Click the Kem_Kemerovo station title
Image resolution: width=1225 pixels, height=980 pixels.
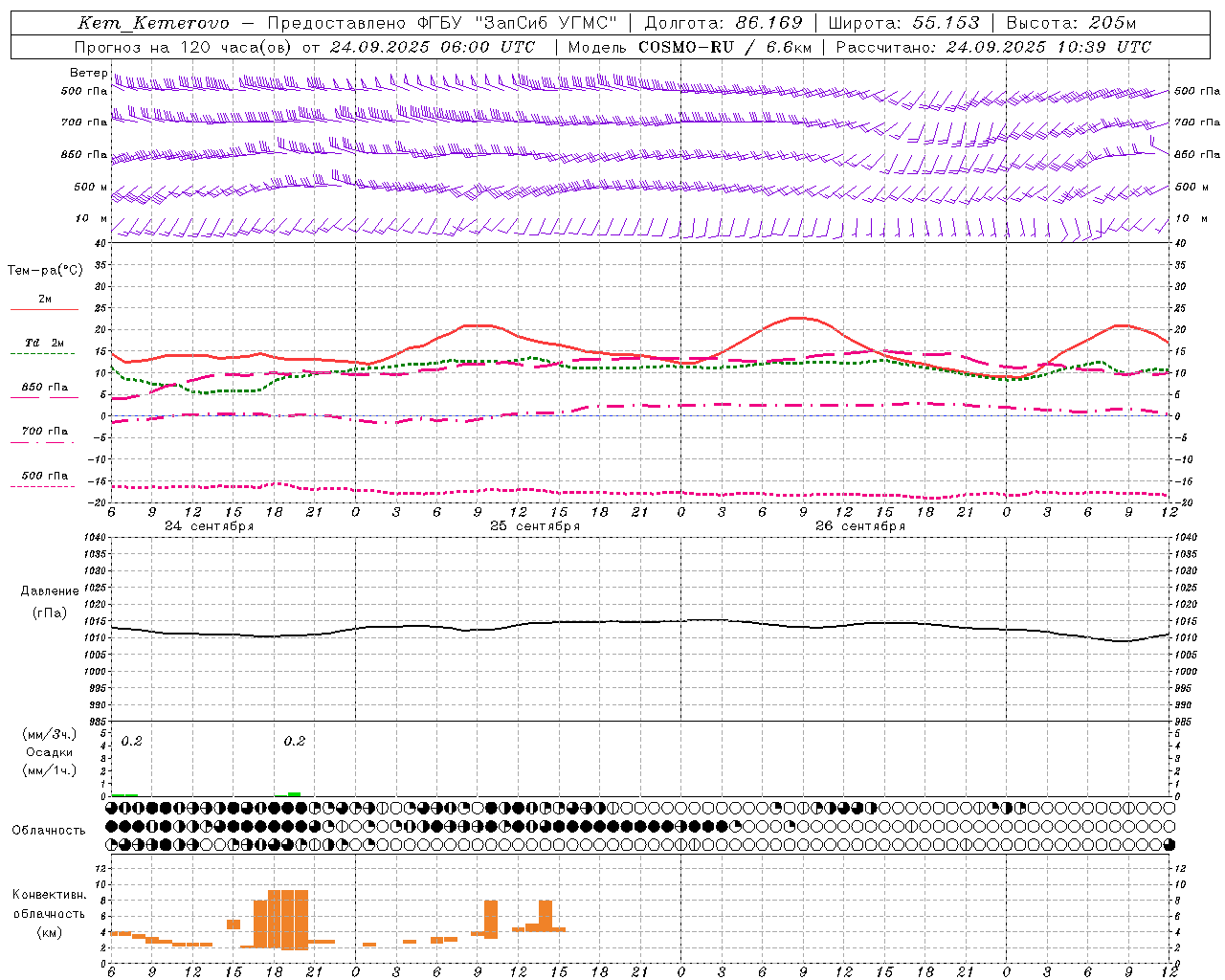(153, 23)
